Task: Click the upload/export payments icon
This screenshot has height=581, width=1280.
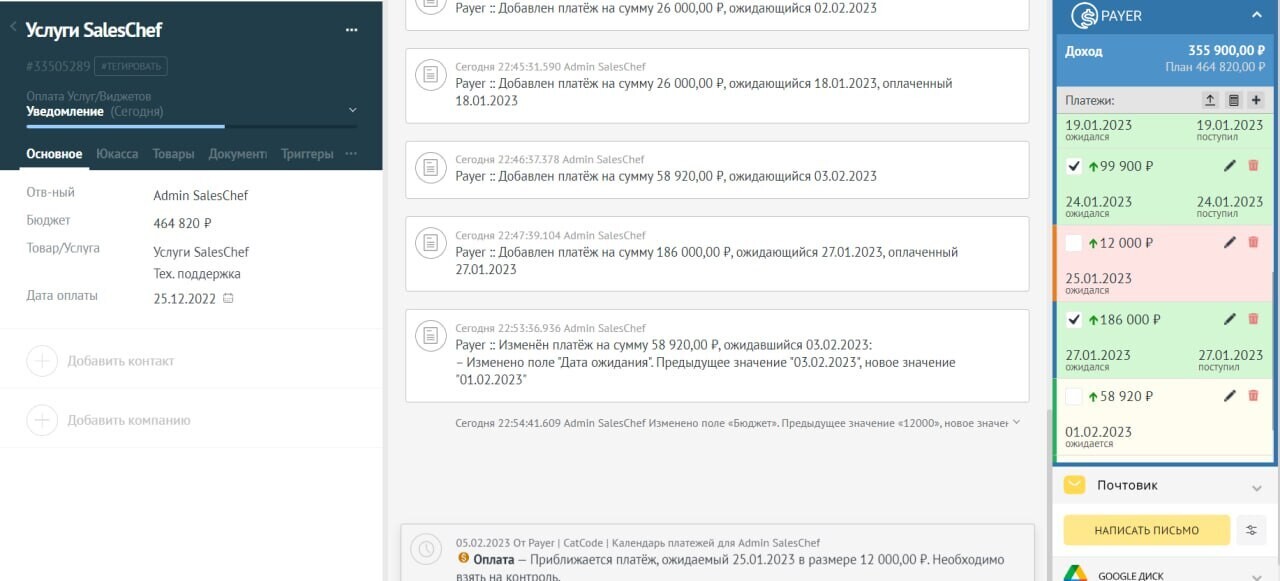Action: click(x=1210, y=100)
